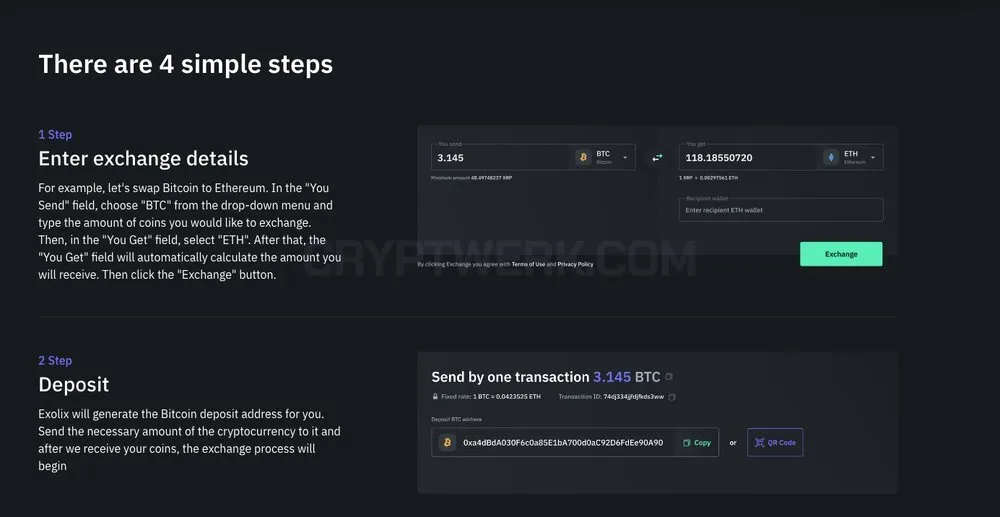Show the QR Code for deposit
The height and width of the screenshot is (517, 1000).
[x=775, y=442]
